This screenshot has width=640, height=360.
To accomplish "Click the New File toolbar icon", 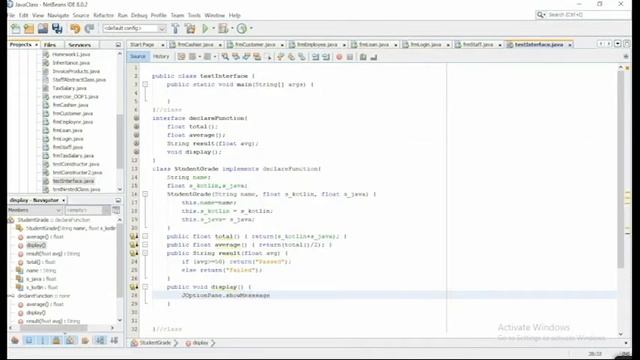I will click(16, 29).
